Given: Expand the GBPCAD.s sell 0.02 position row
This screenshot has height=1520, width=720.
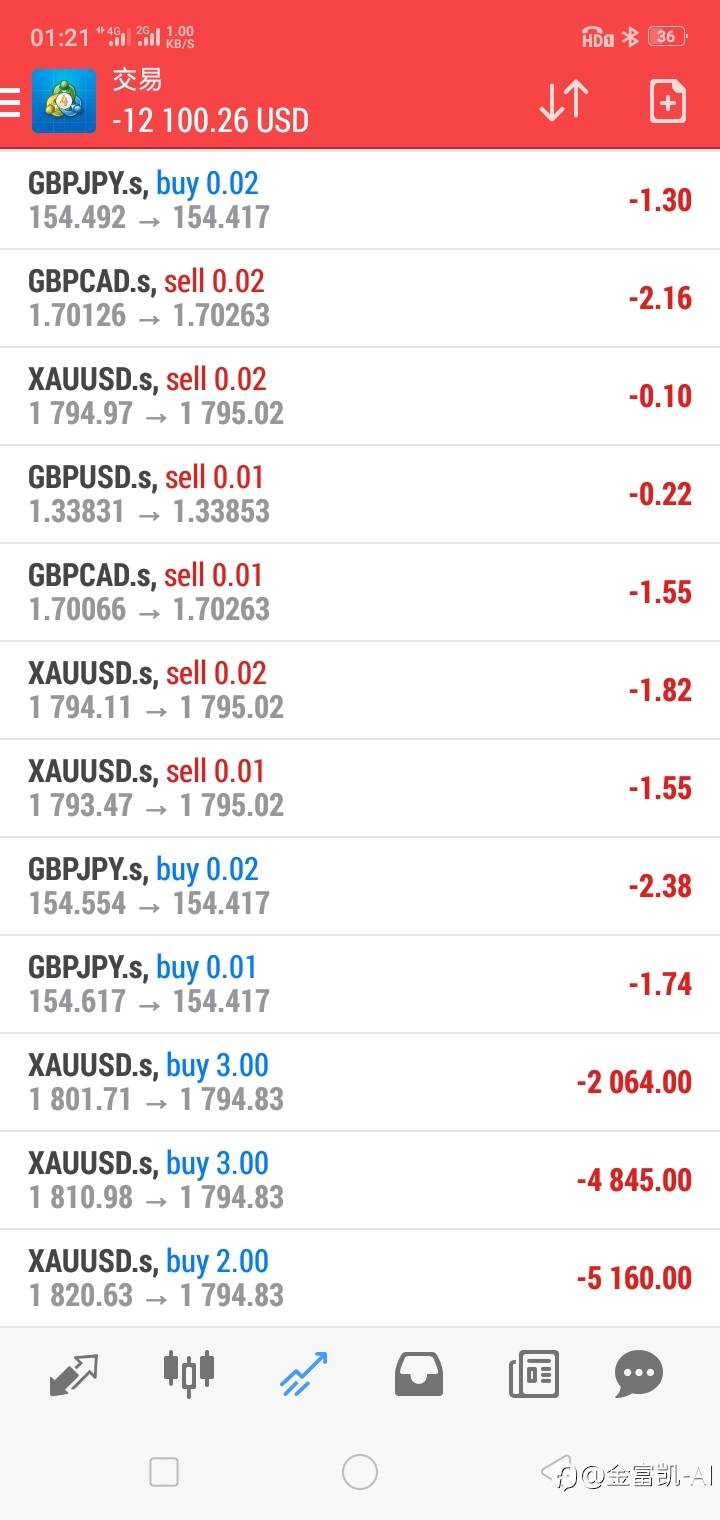Looking at the screenshot, I should click(360, 298).
